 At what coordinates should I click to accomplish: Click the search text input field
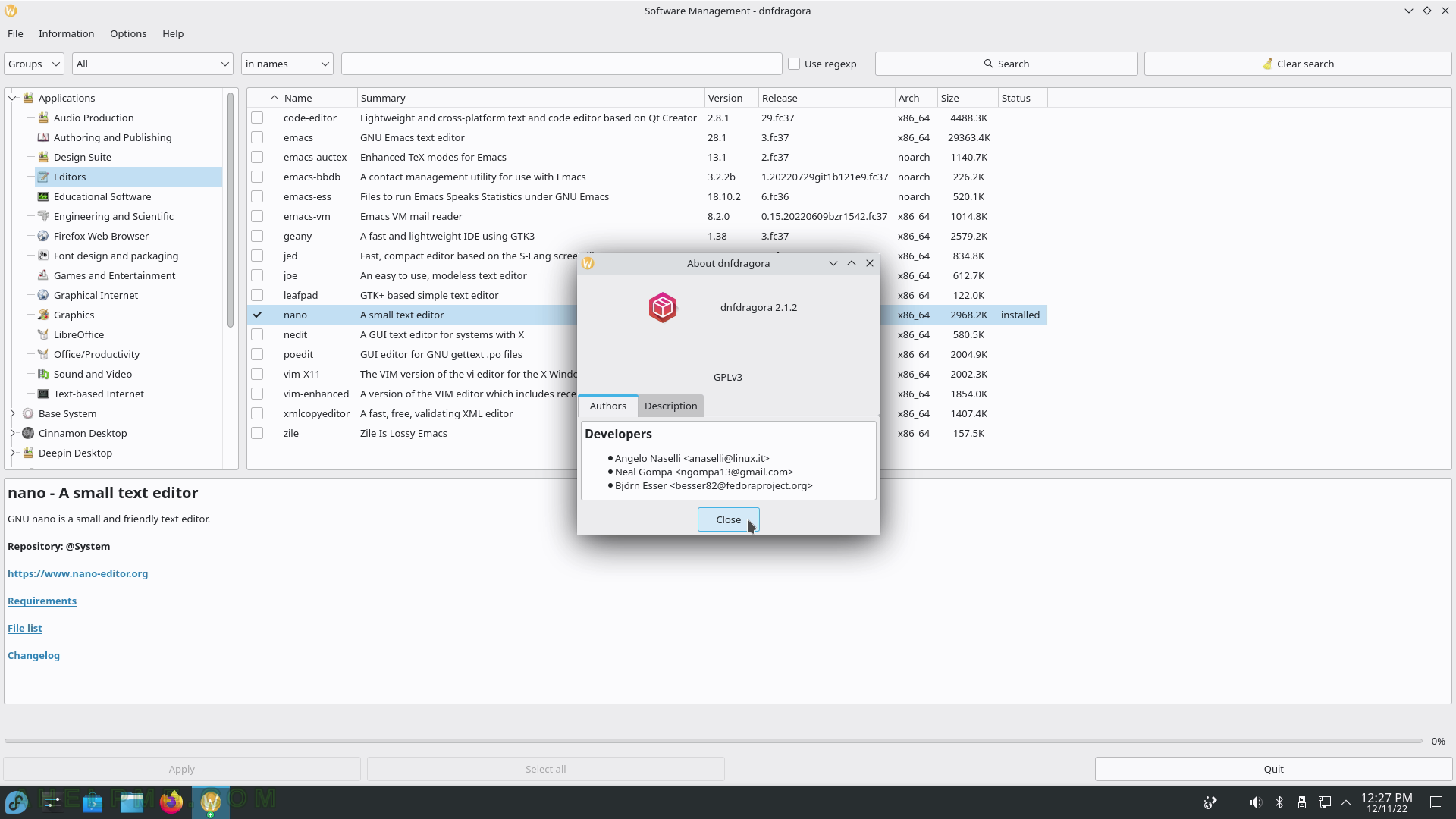click(561, 64)
